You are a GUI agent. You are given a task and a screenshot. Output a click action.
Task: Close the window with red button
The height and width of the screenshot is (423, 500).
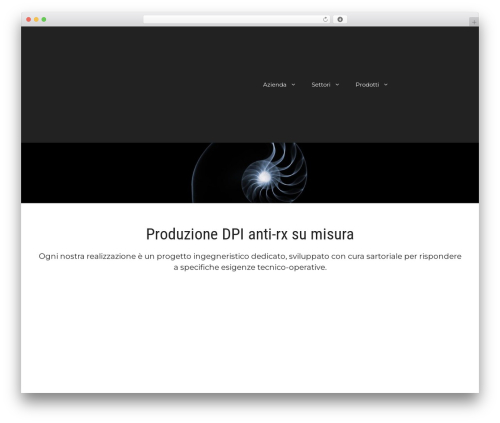29,19
